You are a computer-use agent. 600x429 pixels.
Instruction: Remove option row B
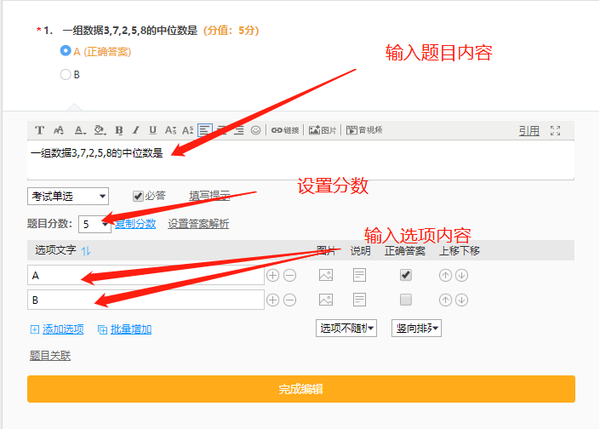point(290,300)
